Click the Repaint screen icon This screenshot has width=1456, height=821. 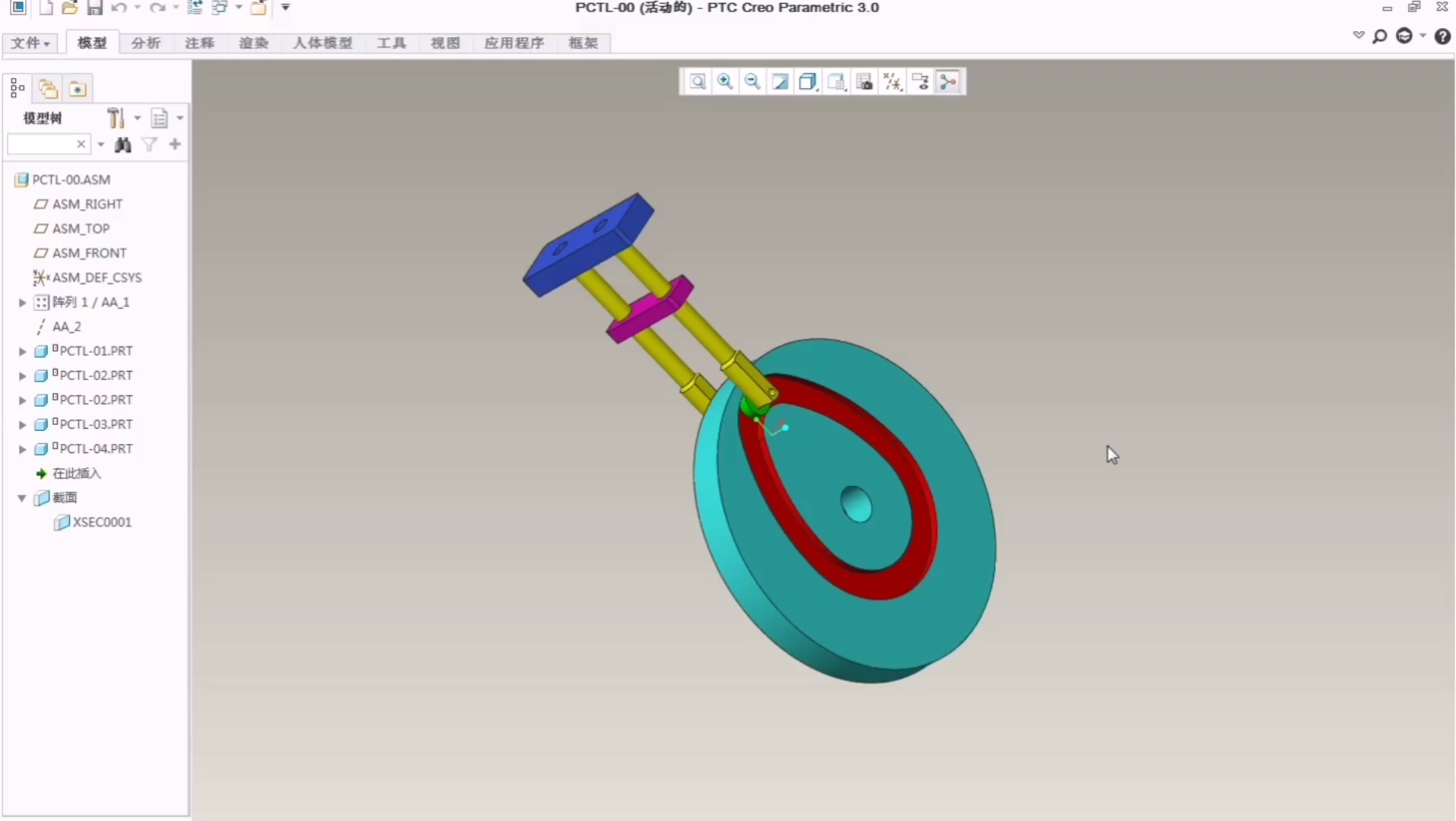[x=780, y=82]
